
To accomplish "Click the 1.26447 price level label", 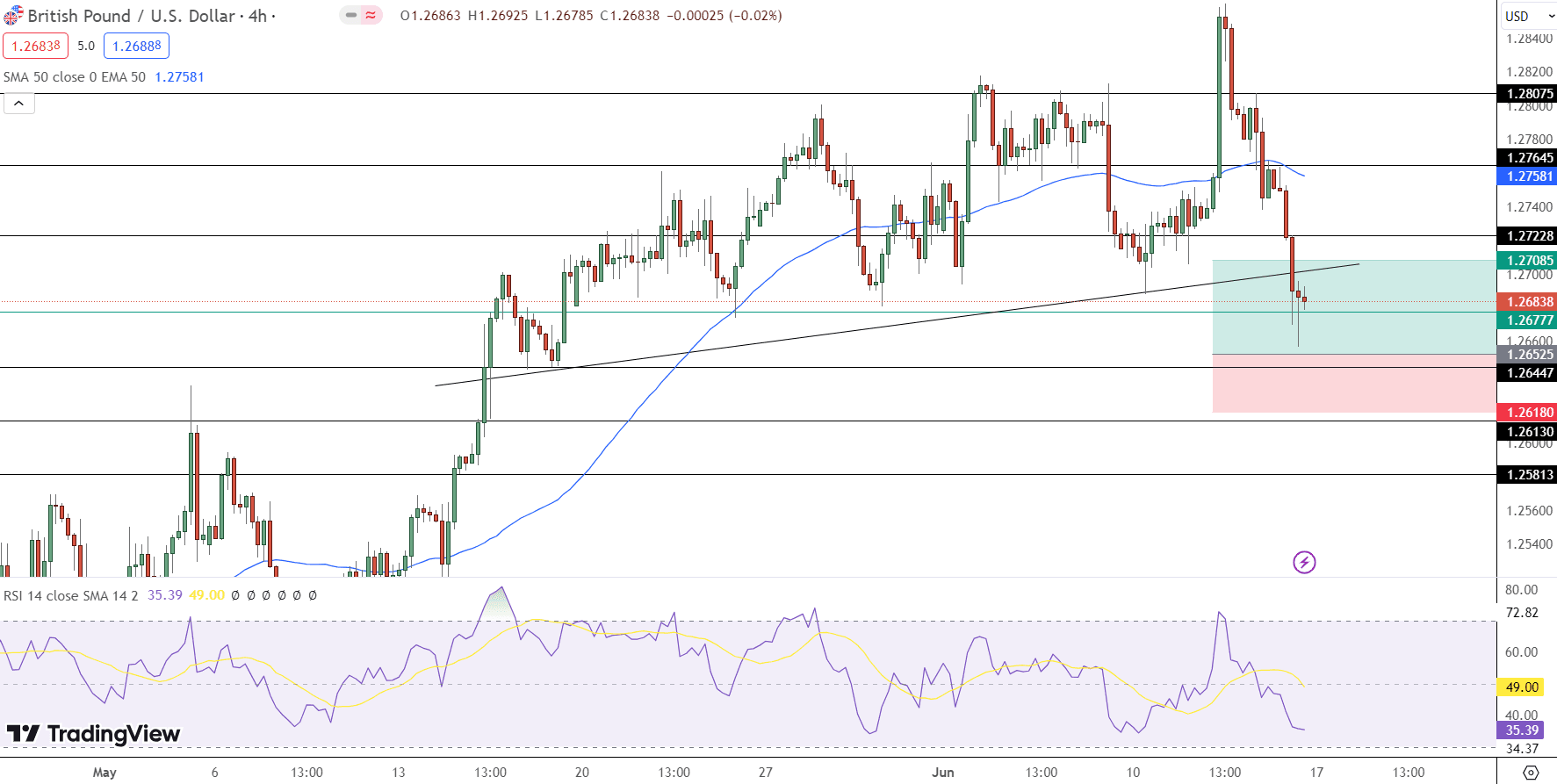I will click(x=1526, y=373).
